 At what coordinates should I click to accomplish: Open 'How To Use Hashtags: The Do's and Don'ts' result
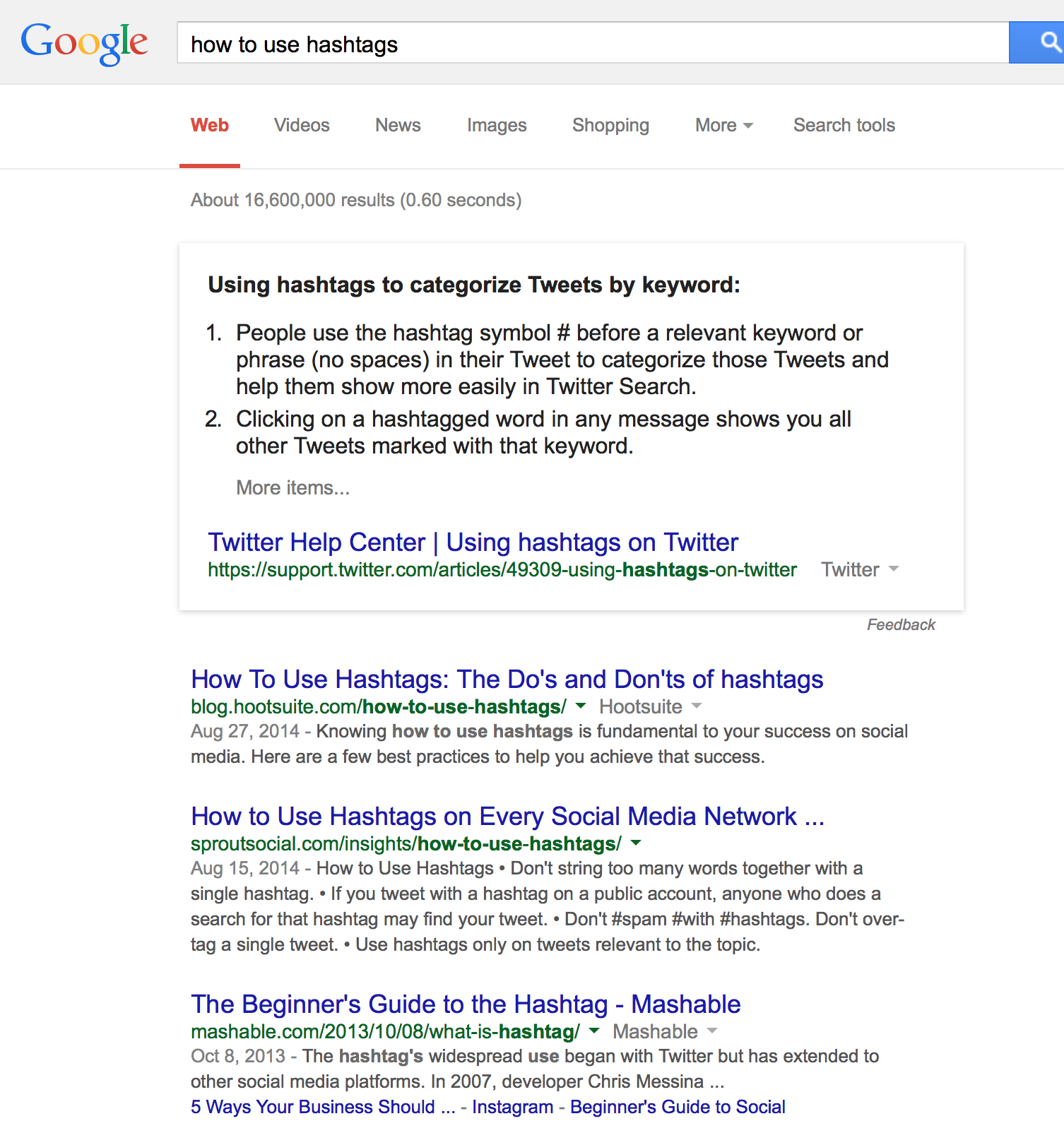507,680
